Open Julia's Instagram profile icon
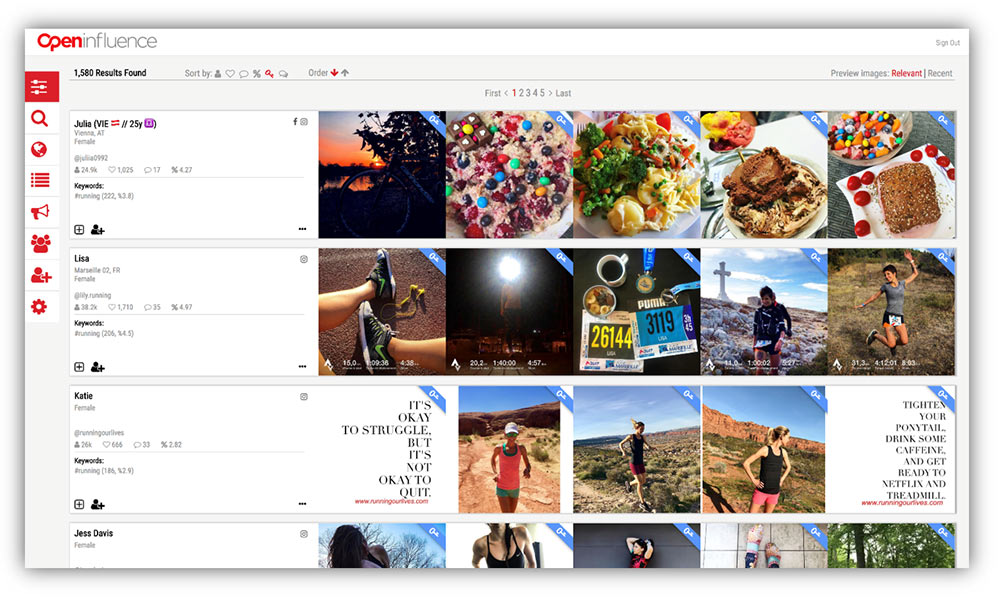 304,122
